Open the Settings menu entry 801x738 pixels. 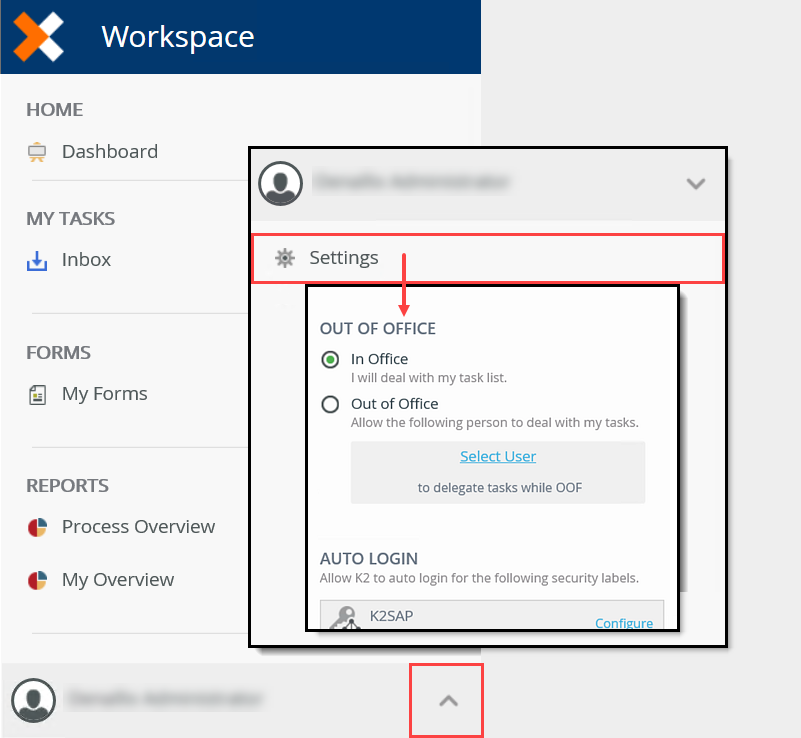(345, 257)
